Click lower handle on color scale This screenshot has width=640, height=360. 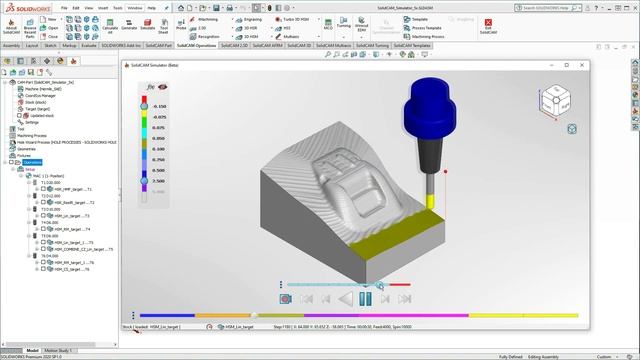pos(144,181)
